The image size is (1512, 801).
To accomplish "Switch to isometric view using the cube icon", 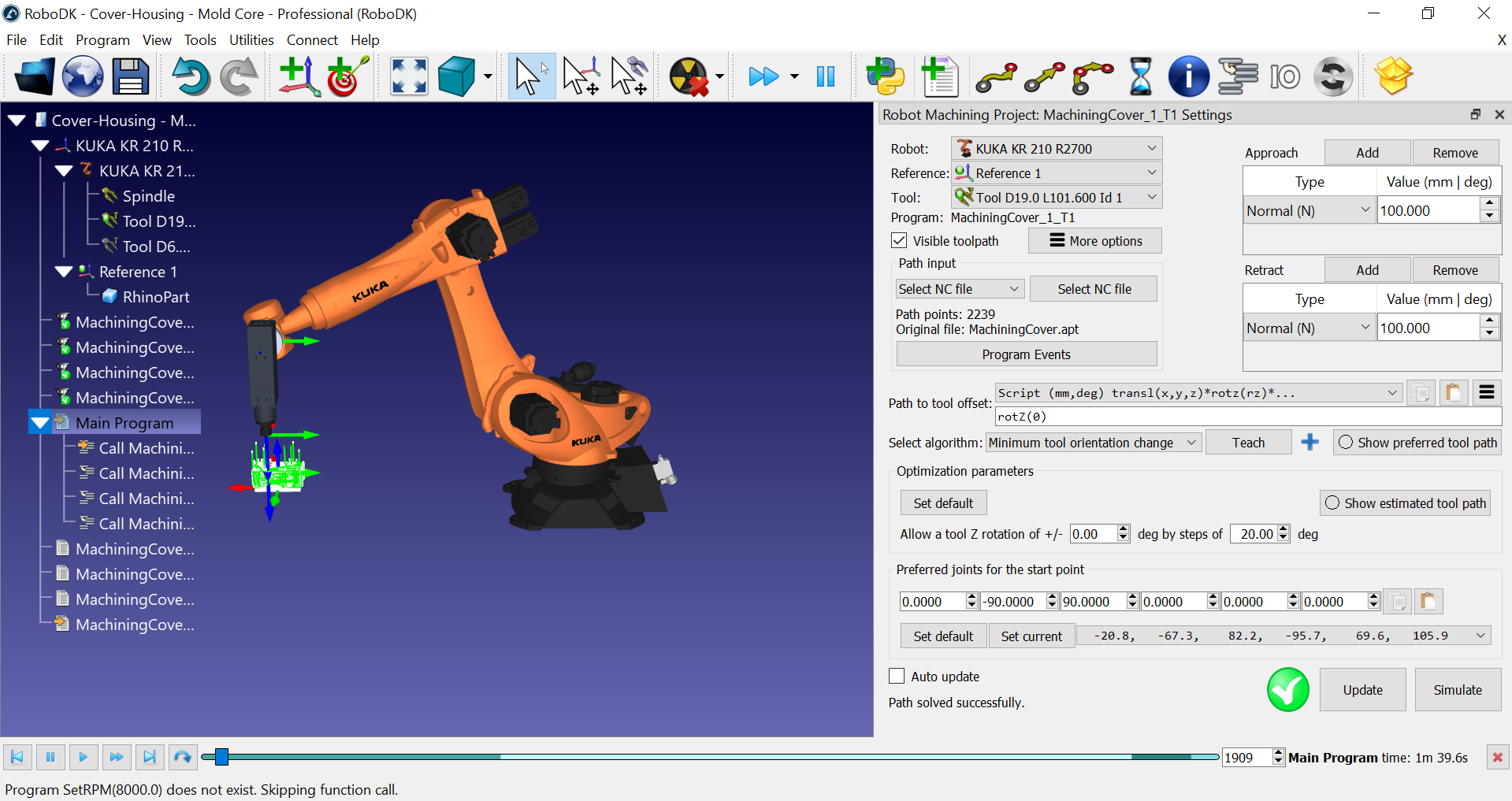I will click(457, 76).
